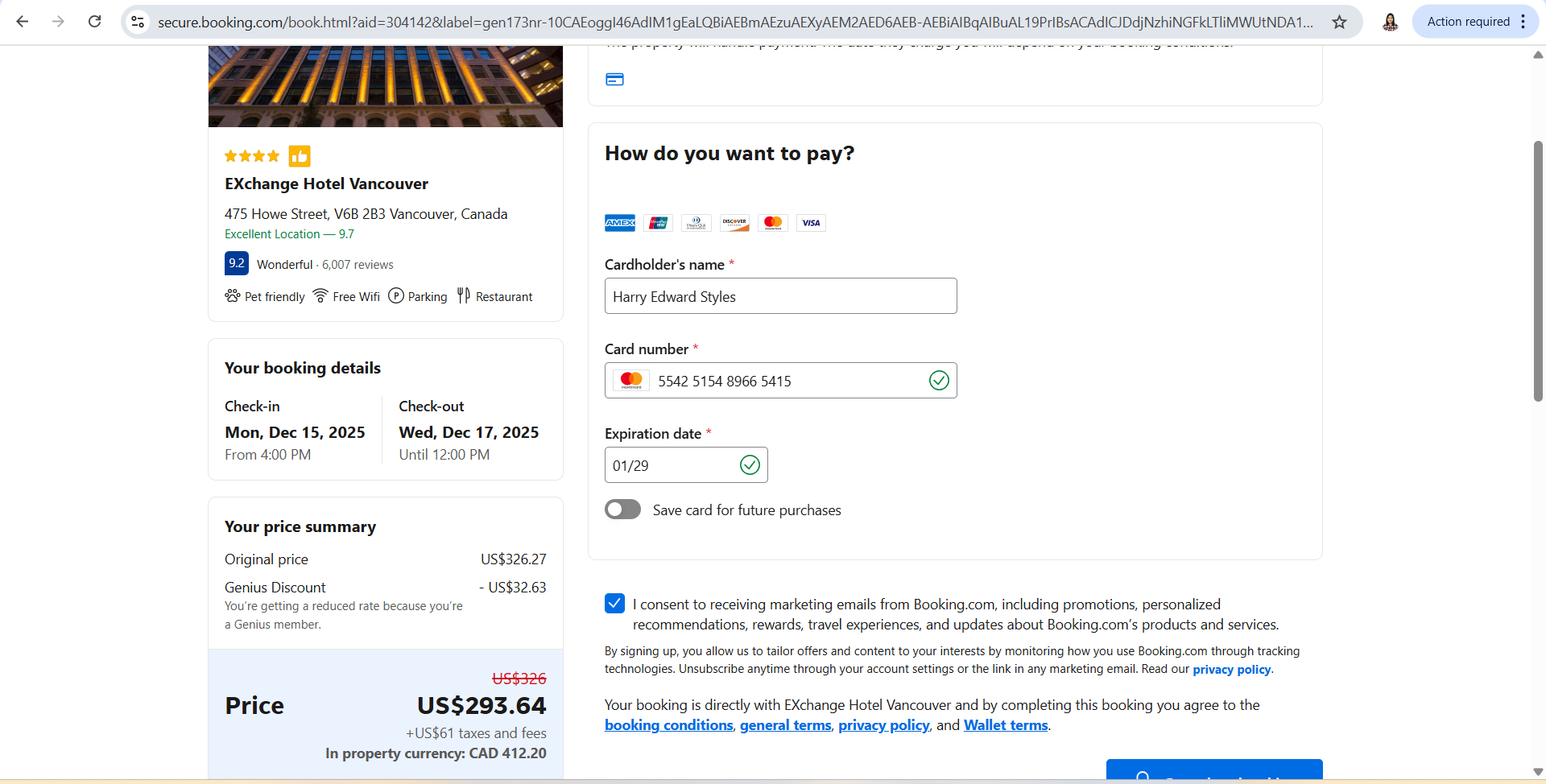Click the Mastercard icon inside card number field
1546x784 pixels.
point(631,381)
